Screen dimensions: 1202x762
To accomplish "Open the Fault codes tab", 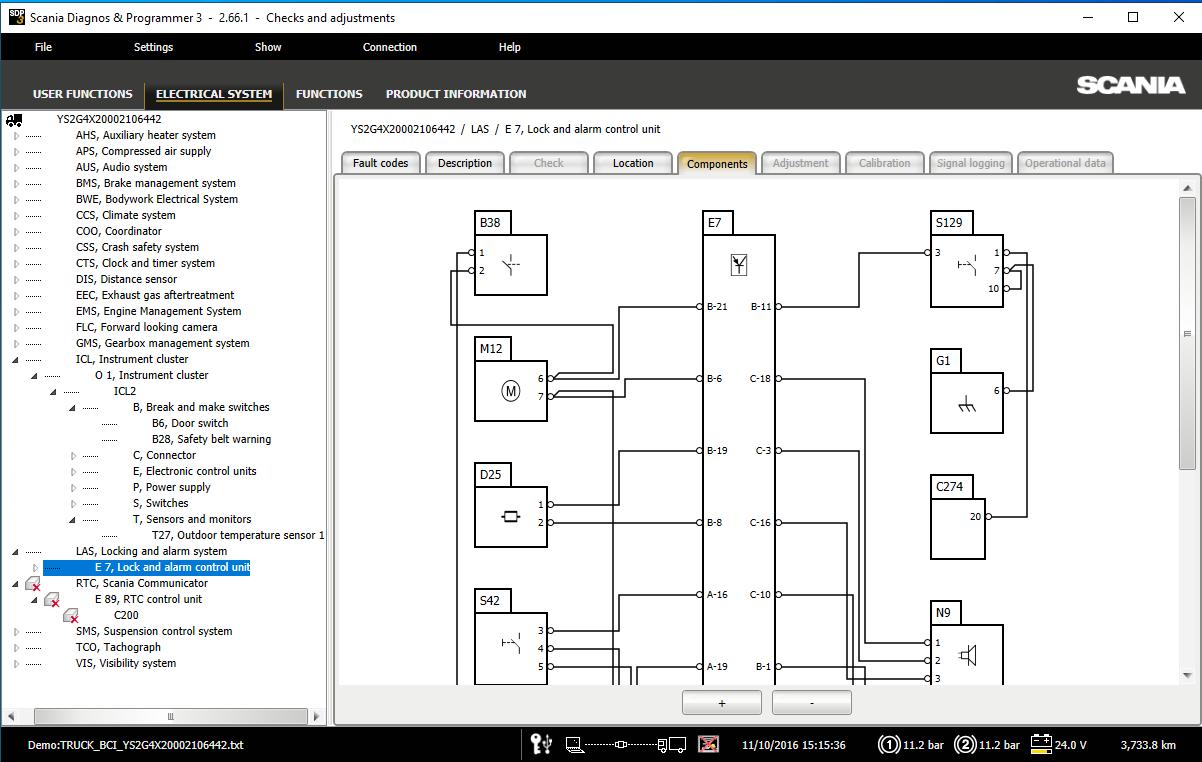I will 380,163.
